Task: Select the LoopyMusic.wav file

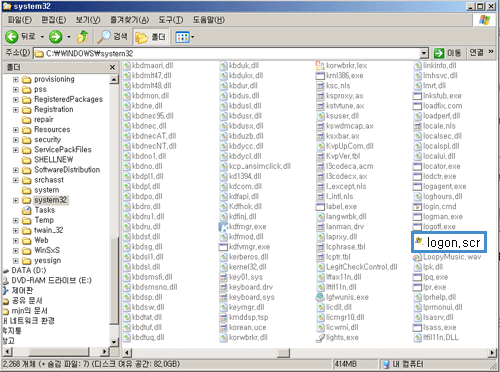Action: pyautogui.click(x=452, y=257)
